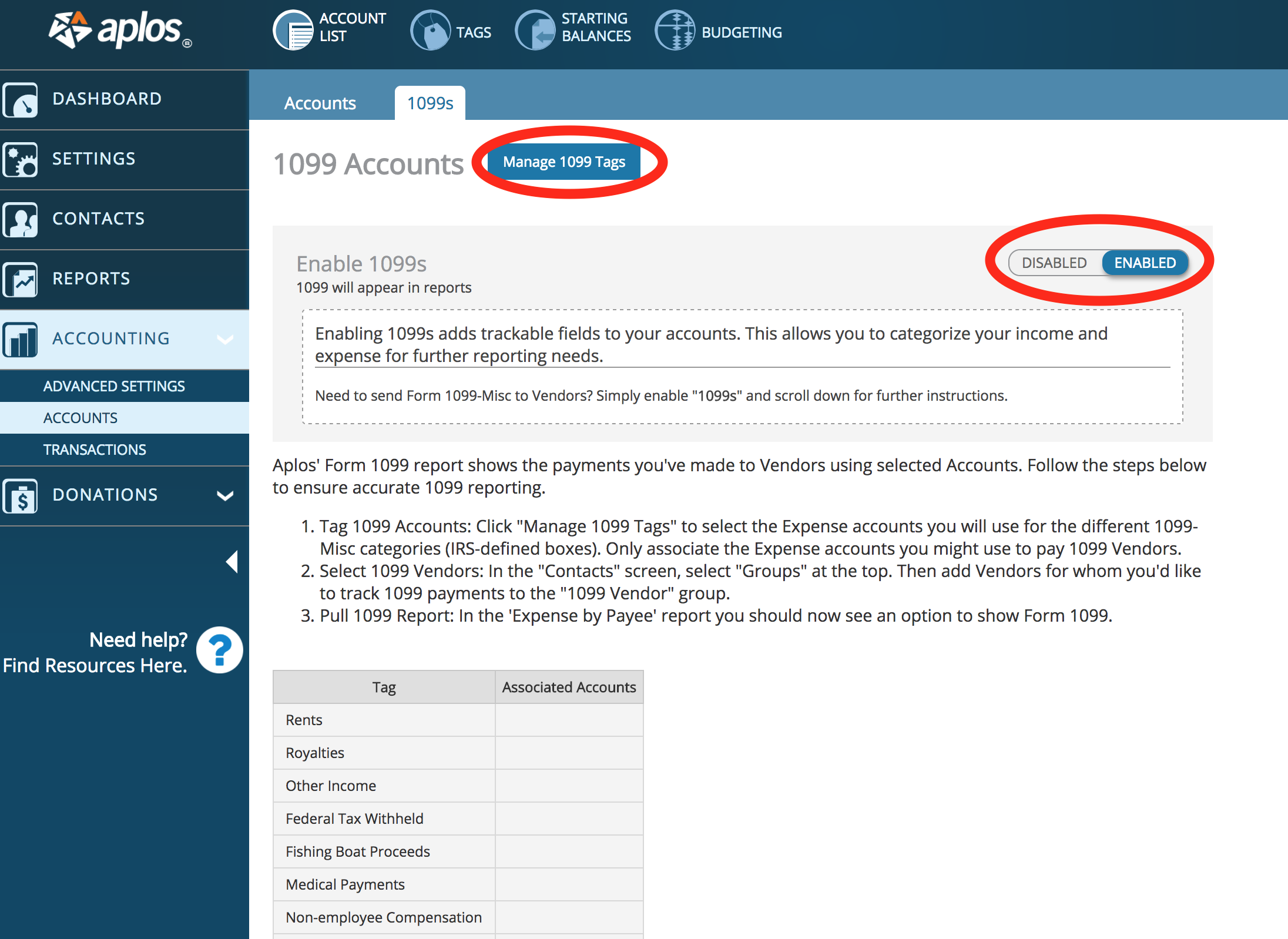This screenshot has height=939, width=1288.
Task: Click Account List text link
Action: [x=353, y=27]
